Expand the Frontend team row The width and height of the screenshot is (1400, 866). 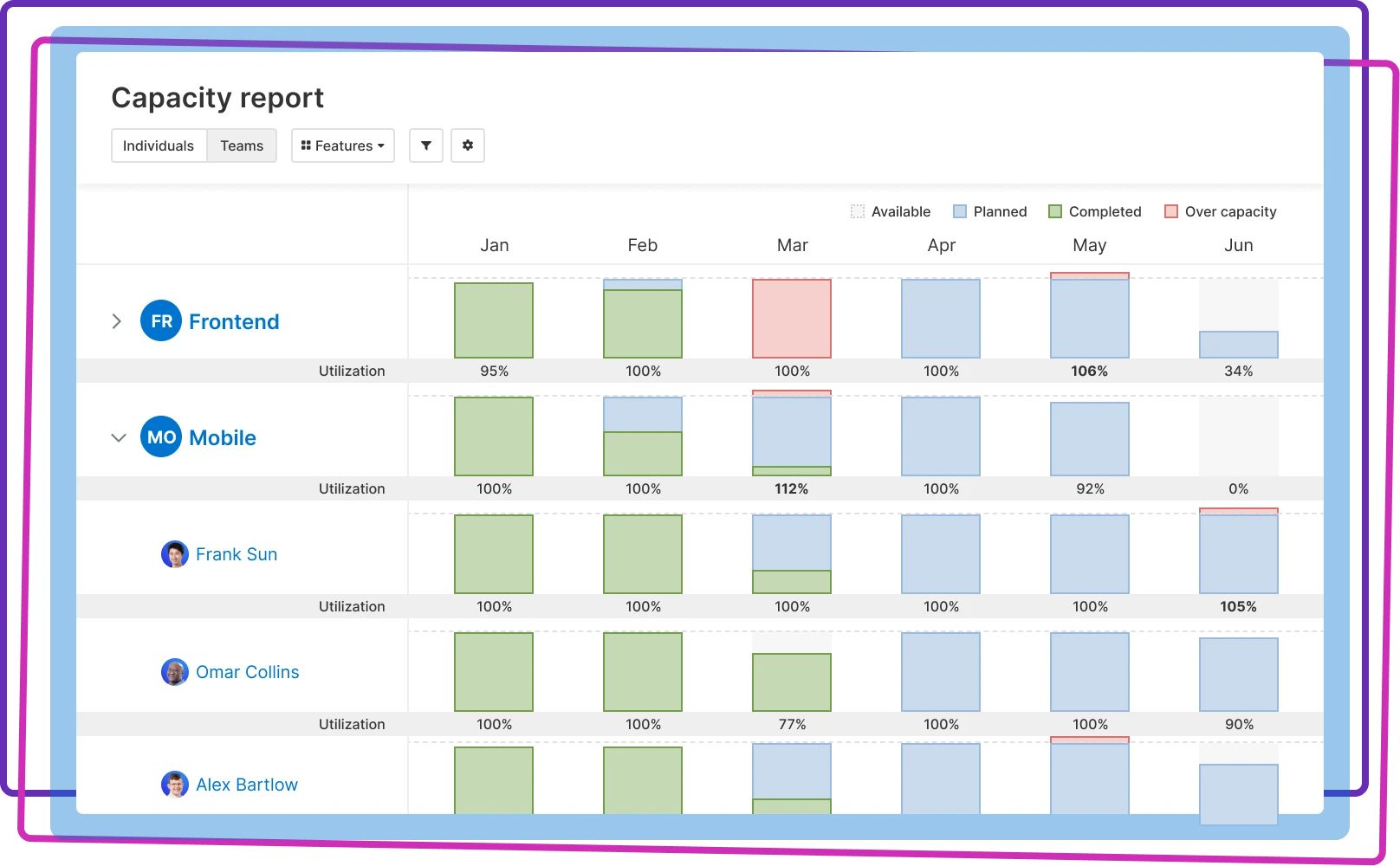pos(117,321)
